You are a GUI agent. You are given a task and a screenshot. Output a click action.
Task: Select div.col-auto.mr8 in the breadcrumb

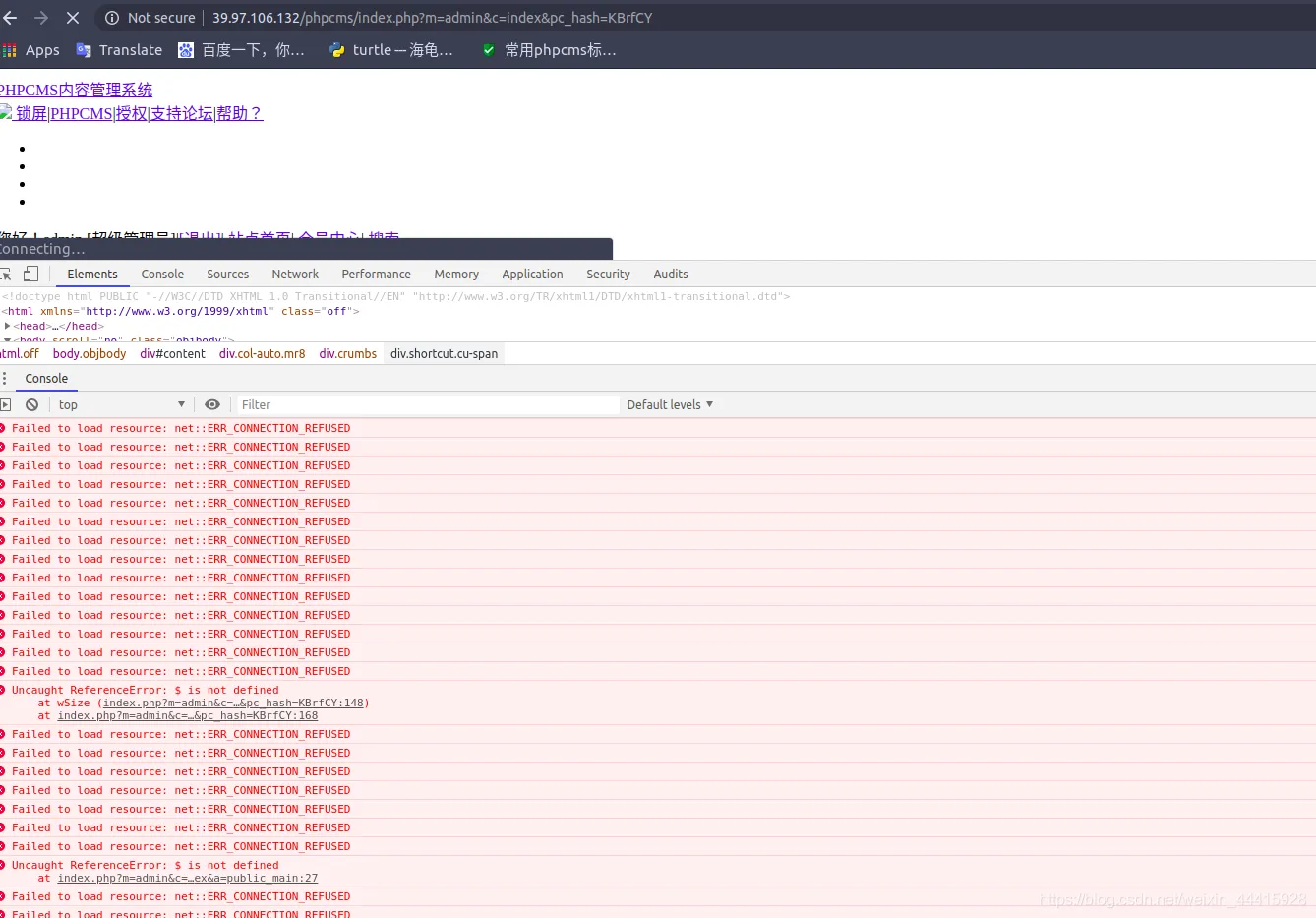[x=263, y=354]
